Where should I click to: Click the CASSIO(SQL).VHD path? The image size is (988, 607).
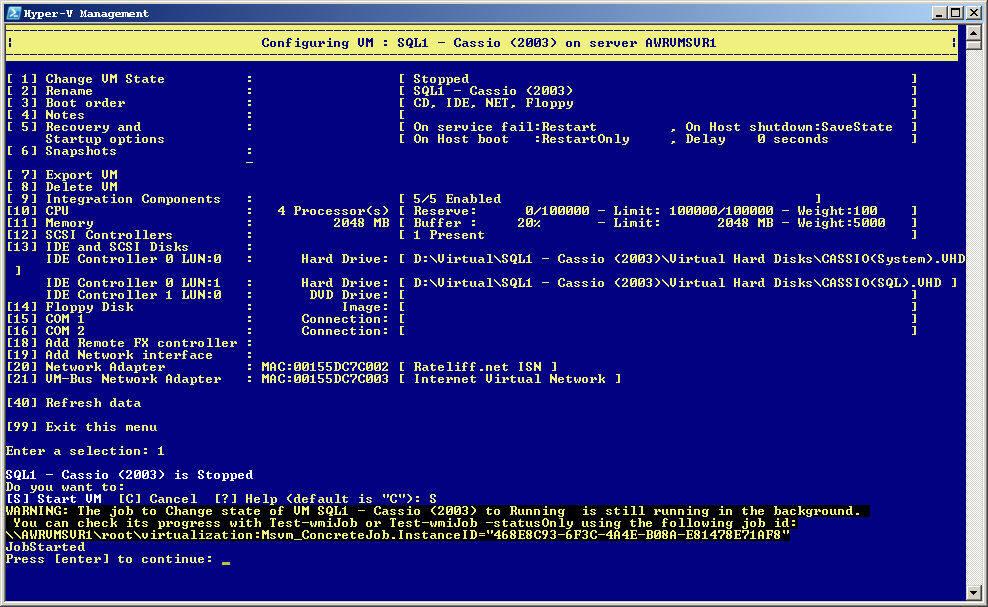tap(677, 282)
